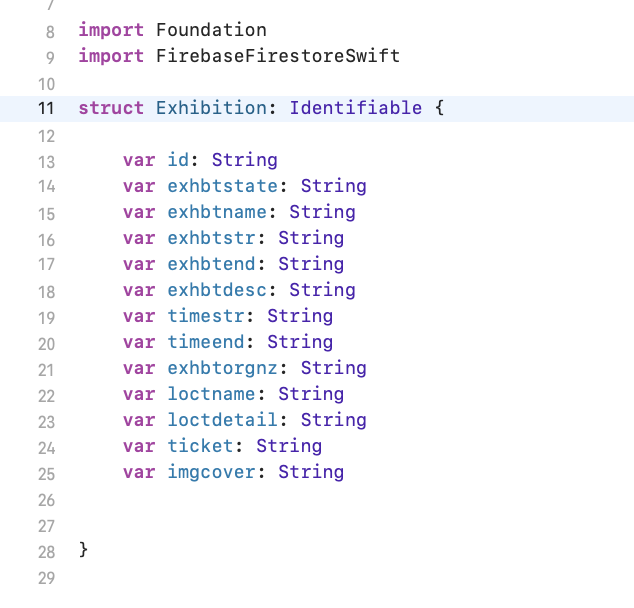Click the Foundation import name

tap(211, 30)
